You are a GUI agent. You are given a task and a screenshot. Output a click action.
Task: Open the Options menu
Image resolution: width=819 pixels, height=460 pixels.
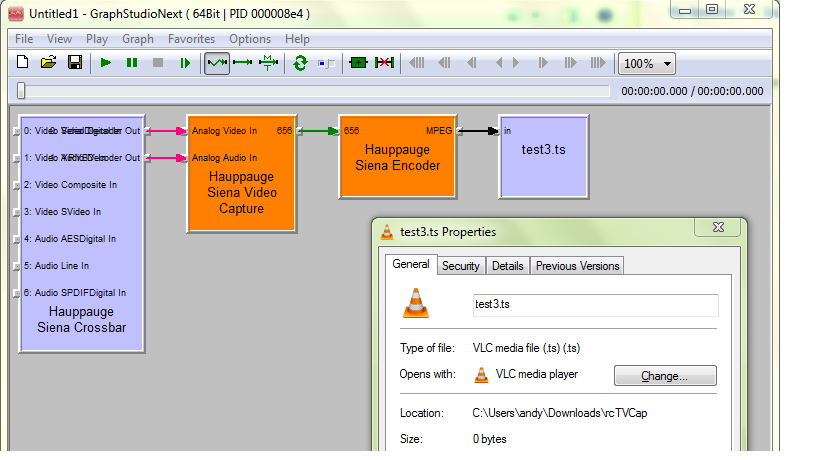click(250, 39)
